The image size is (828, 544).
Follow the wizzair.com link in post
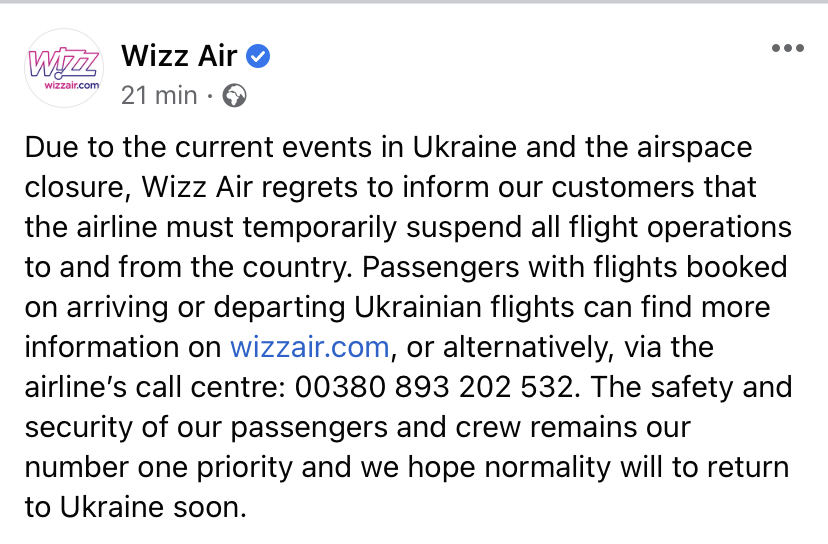click(x=309, y=347)
